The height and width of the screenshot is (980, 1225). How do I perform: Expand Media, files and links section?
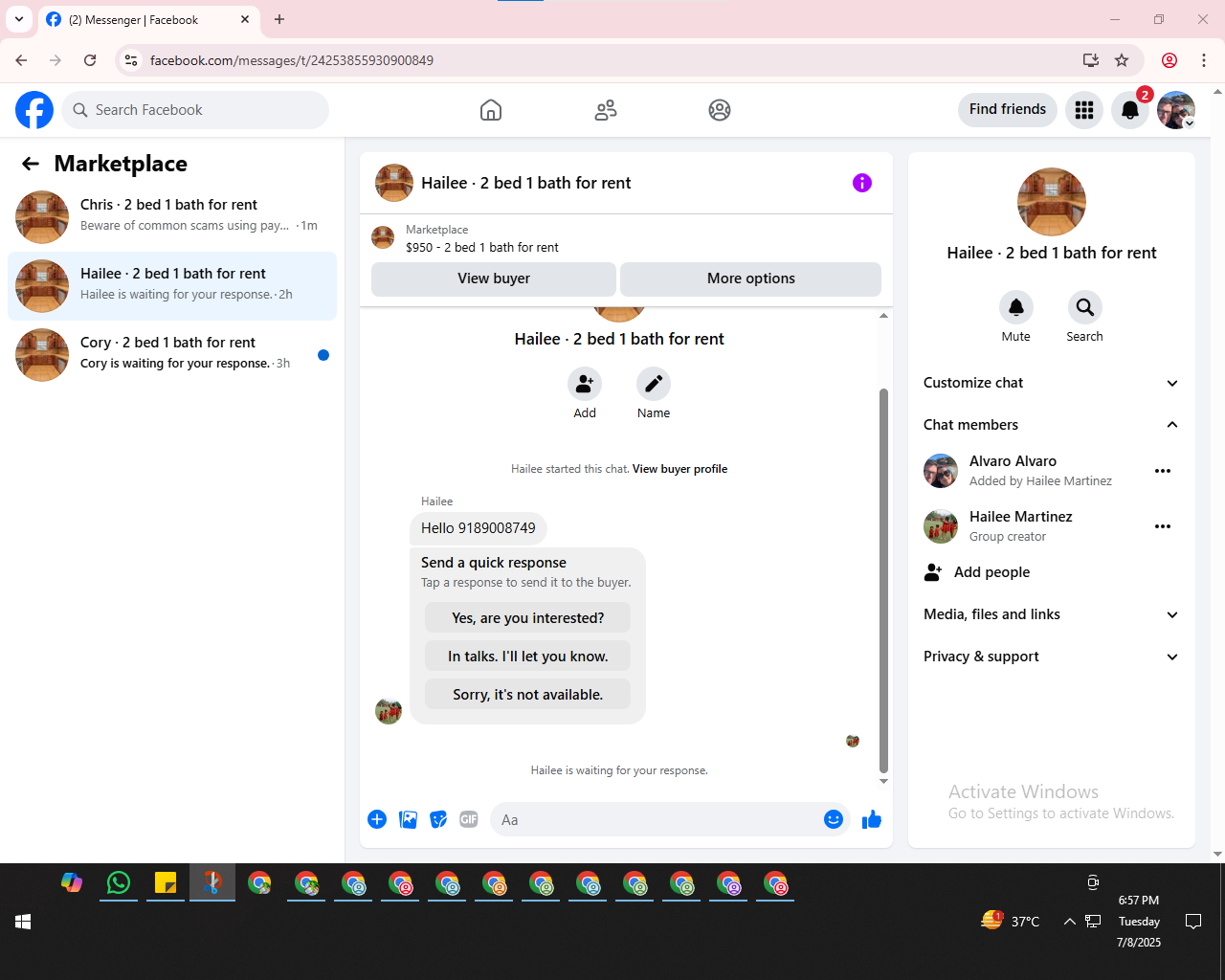tap(1052, 614)
